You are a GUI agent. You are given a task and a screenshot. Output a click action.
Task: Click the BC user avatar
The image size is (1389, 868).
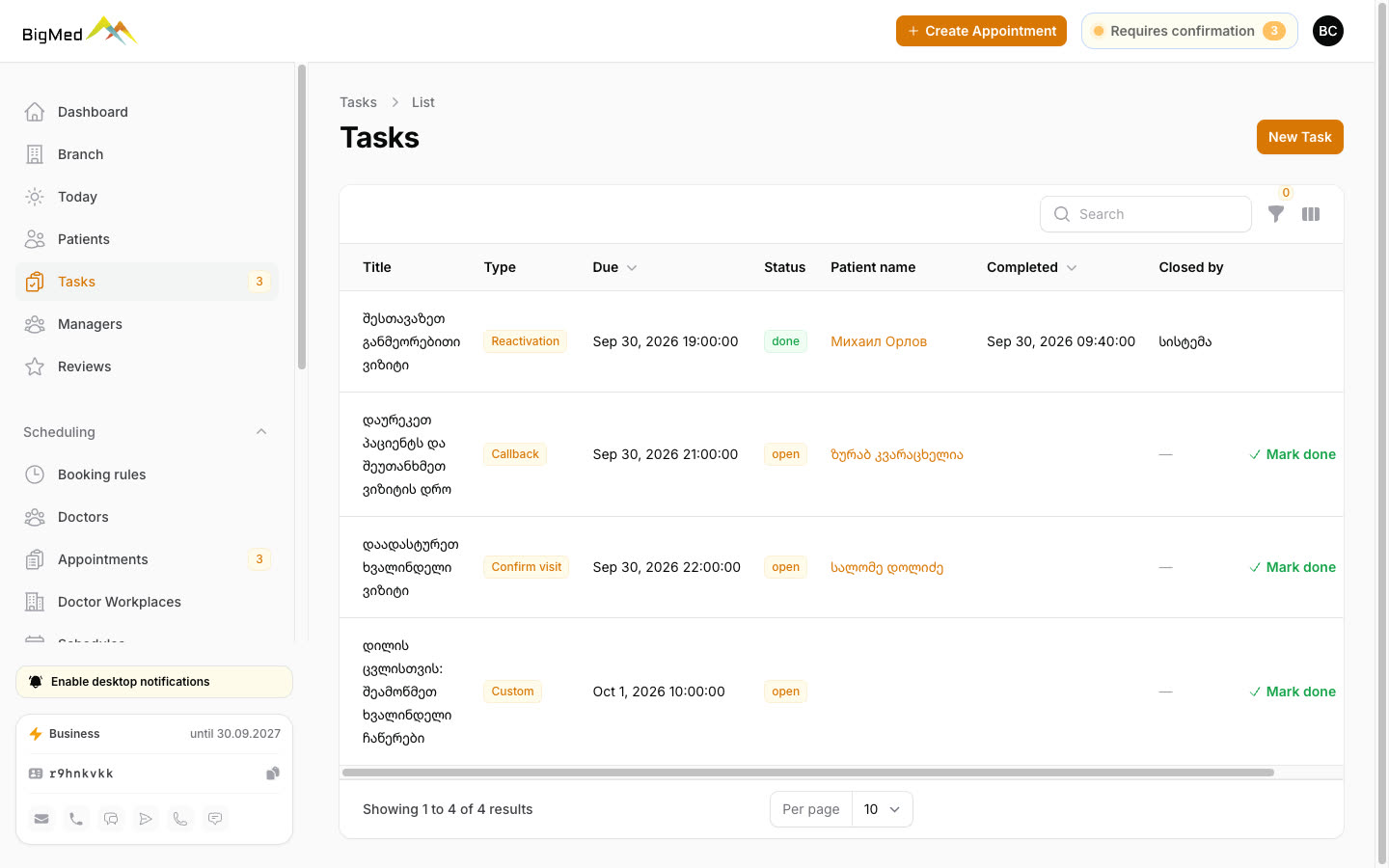click(1328, 31)
